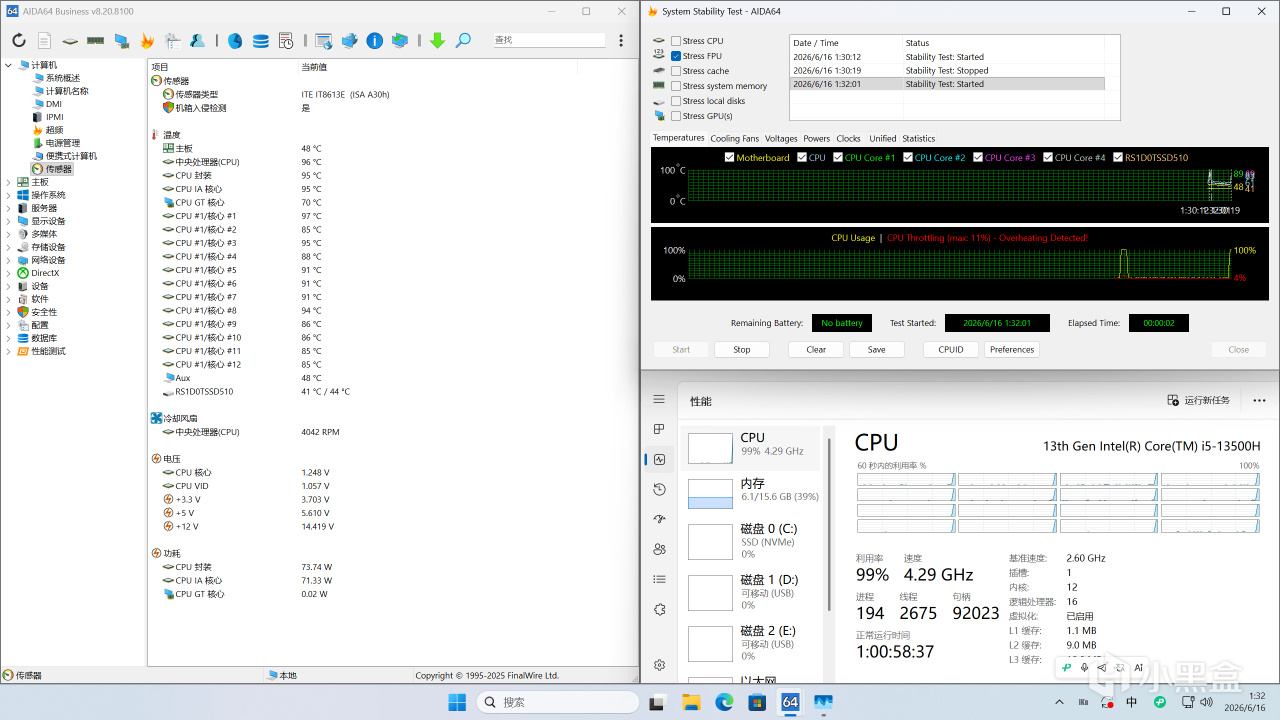Switch to the Voltages tab
This screenshot has height=720, width=1280.
coord(781,139)
